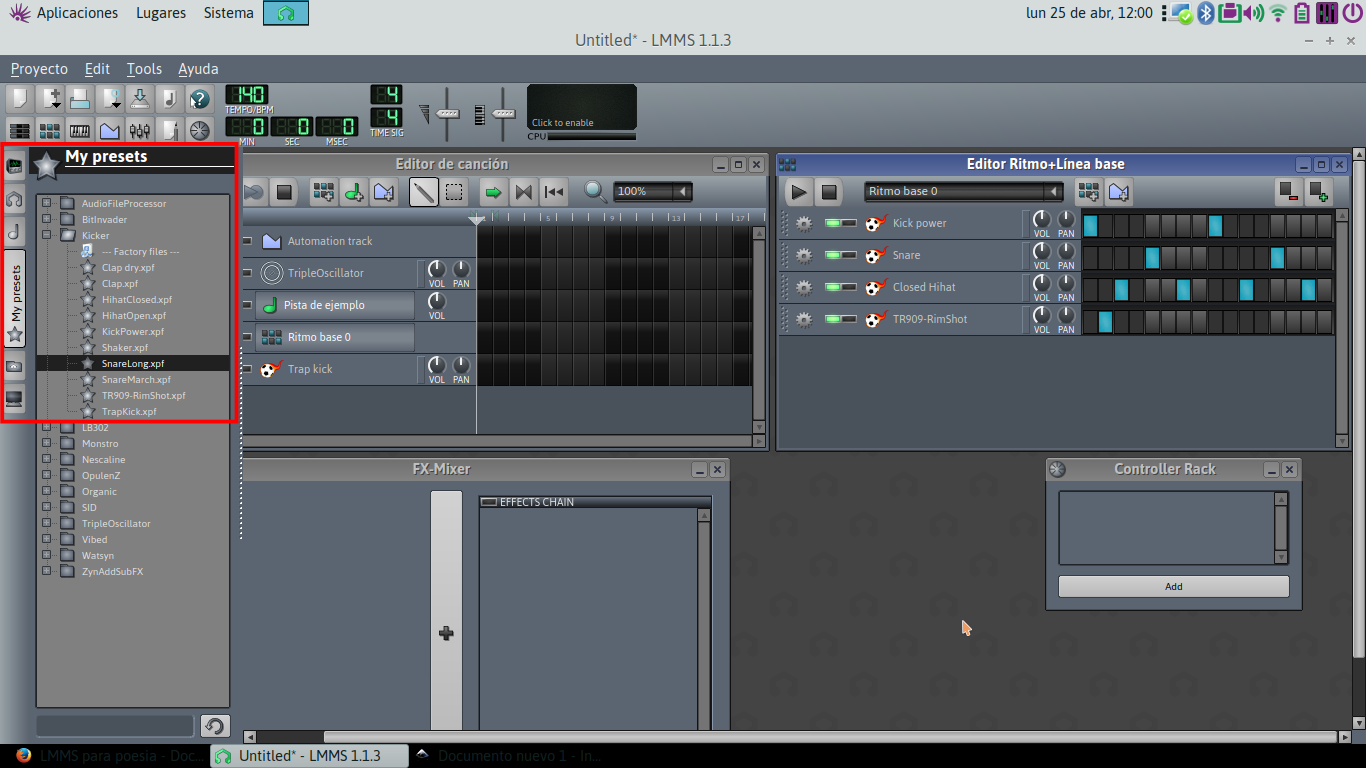Select the rectangle edit mode in Editor de canción
This screenshot has width=1366, height=768.
click(452, 191)
